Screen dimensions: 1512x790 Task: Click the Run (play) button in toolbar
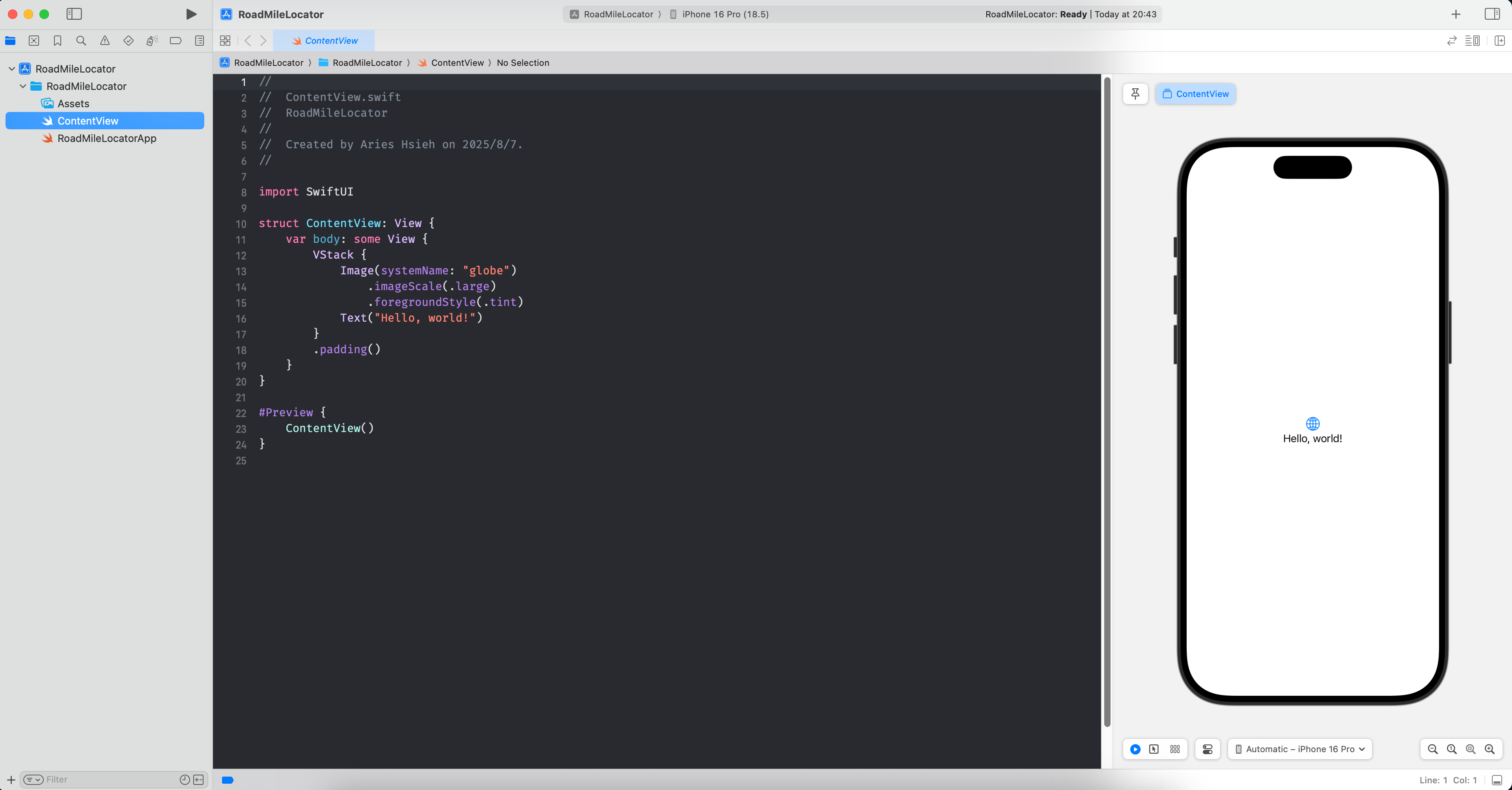[x=191, y=14]
